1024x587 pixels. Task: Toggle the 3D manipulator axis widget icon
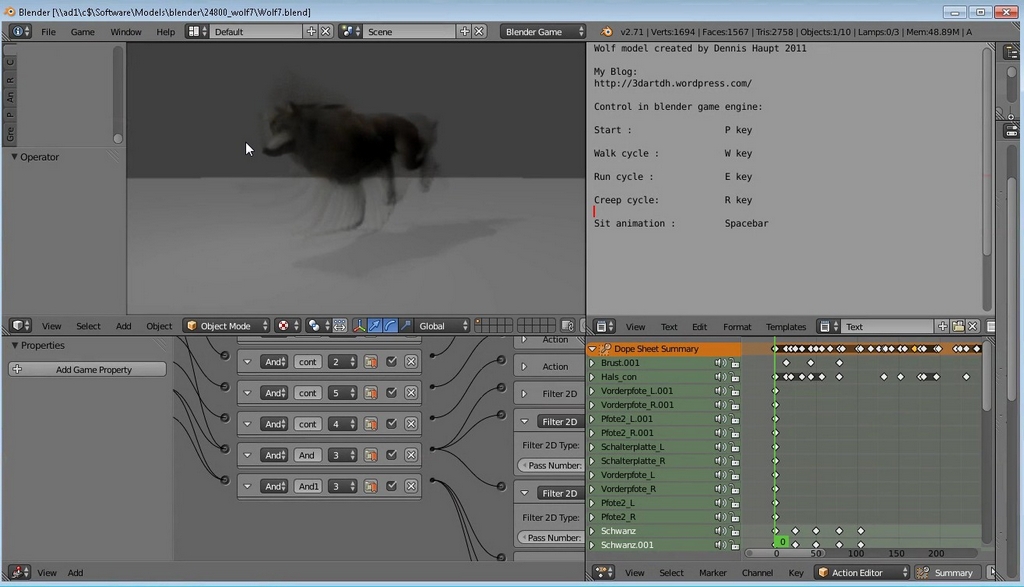(x=358, y=326)
